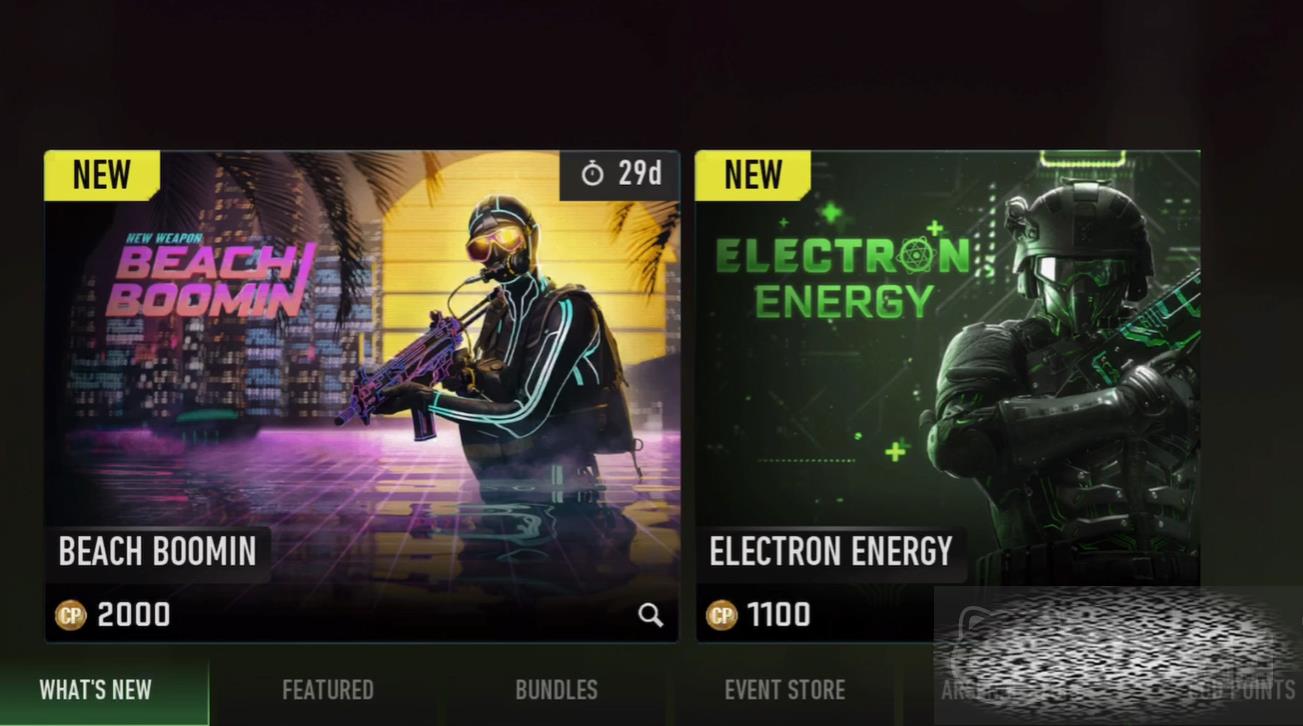Select the What's New tab
The width and height of the screenshot is (1303, 726).
point(96,690)
